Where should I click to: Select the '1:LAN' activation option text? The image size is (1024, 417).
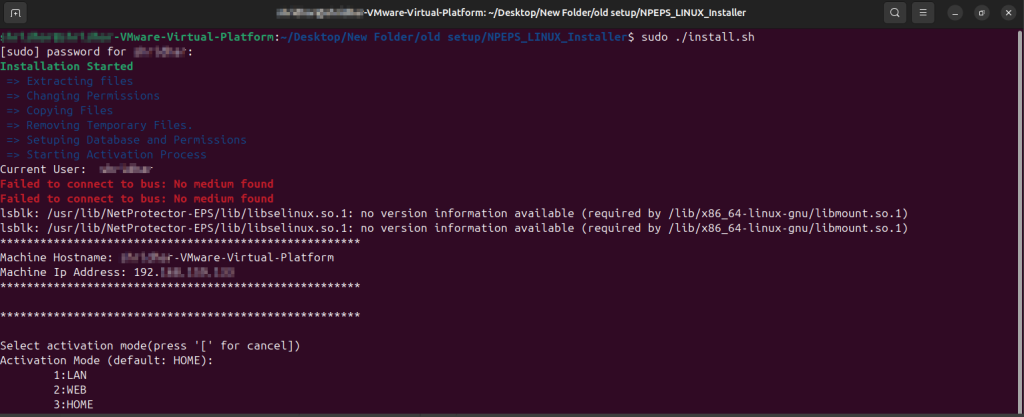(x=70, y=375)
